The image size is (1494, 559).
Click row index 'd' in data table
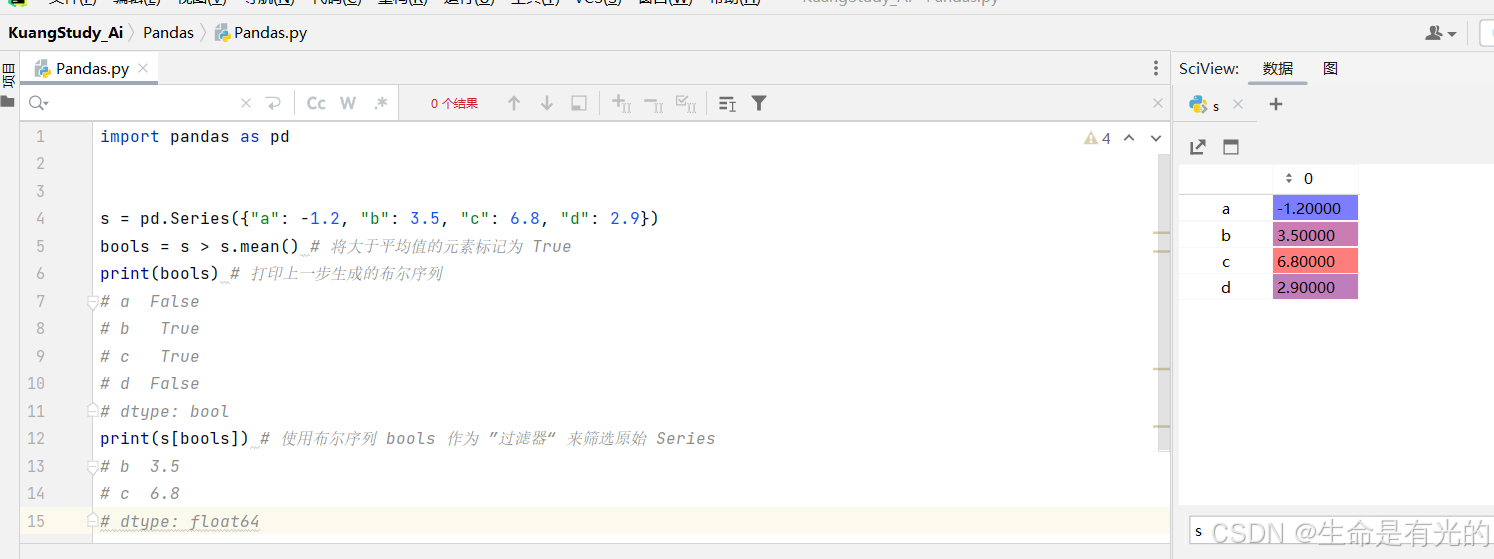[x=1226, y=288]
